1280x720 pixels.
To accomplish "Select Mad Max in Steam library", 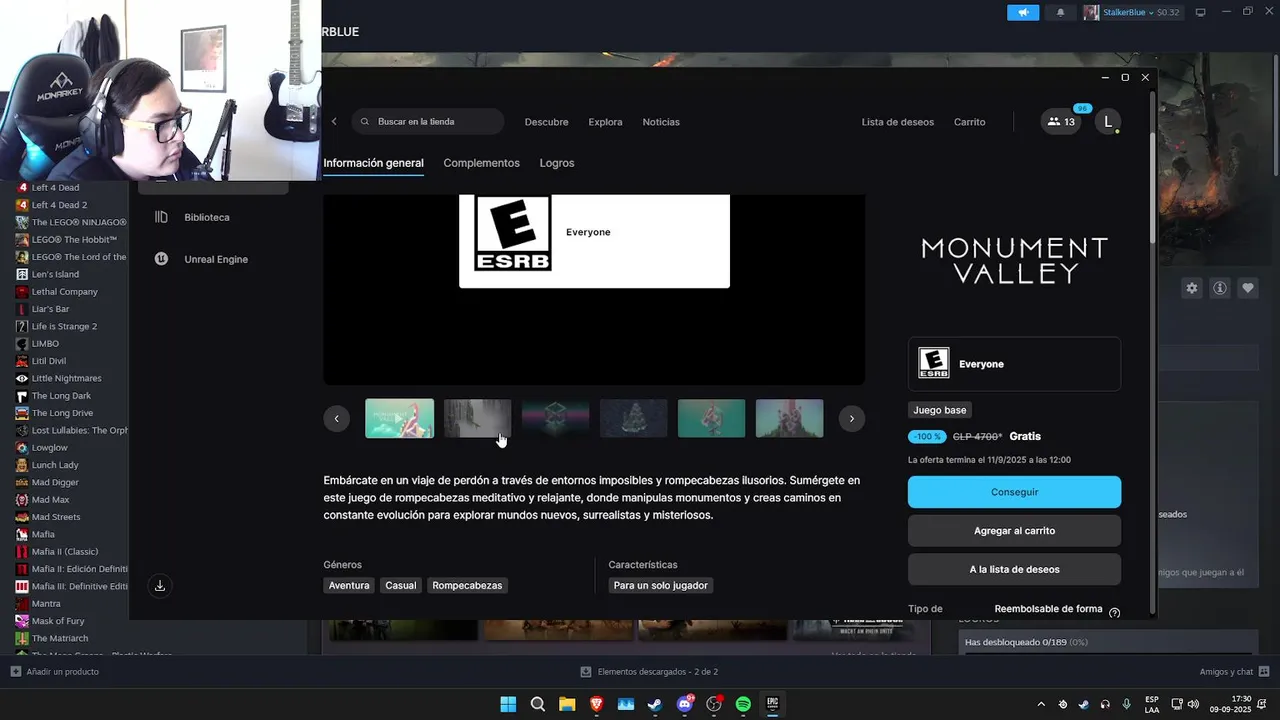I will [x=50, y=500].
